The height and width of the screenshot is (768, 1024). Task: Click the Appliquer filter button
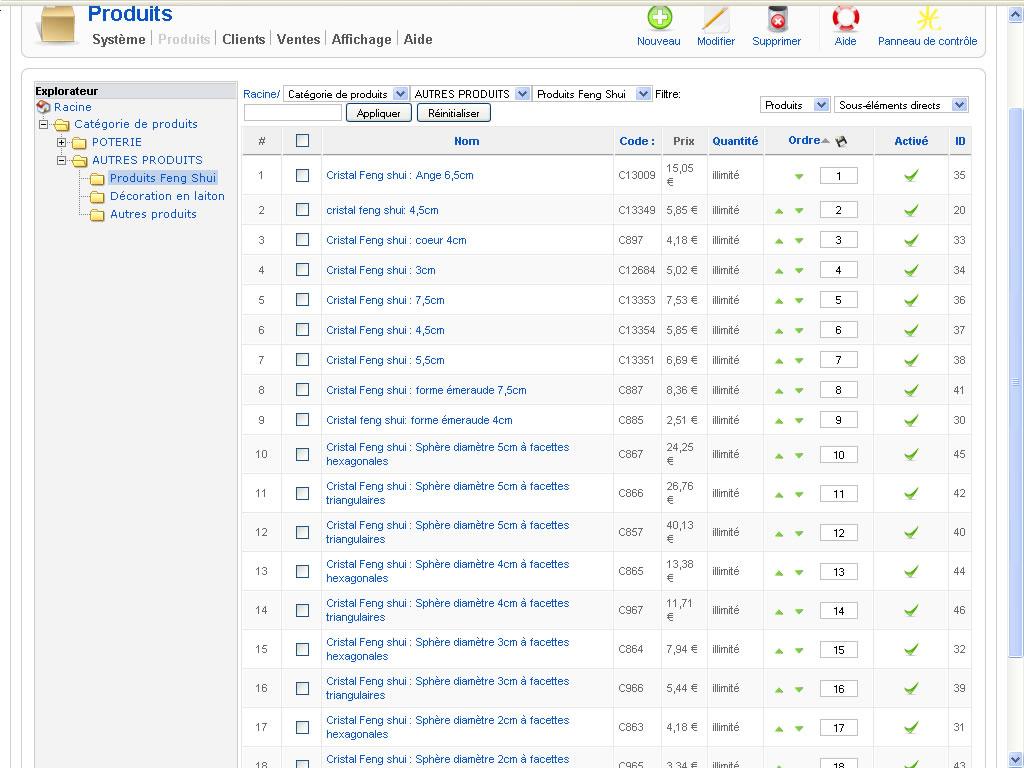pos(379,113)
